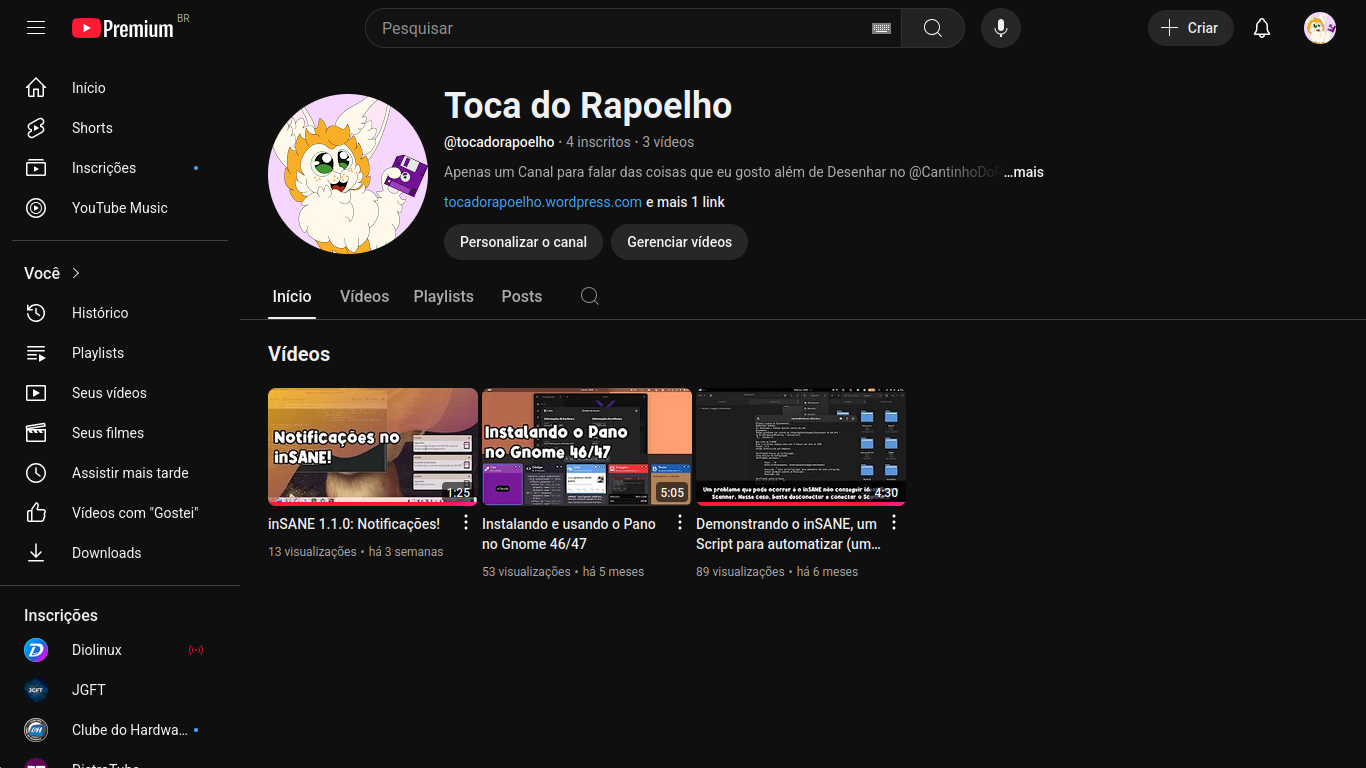Open the notifications bell

coord(1262,28)
